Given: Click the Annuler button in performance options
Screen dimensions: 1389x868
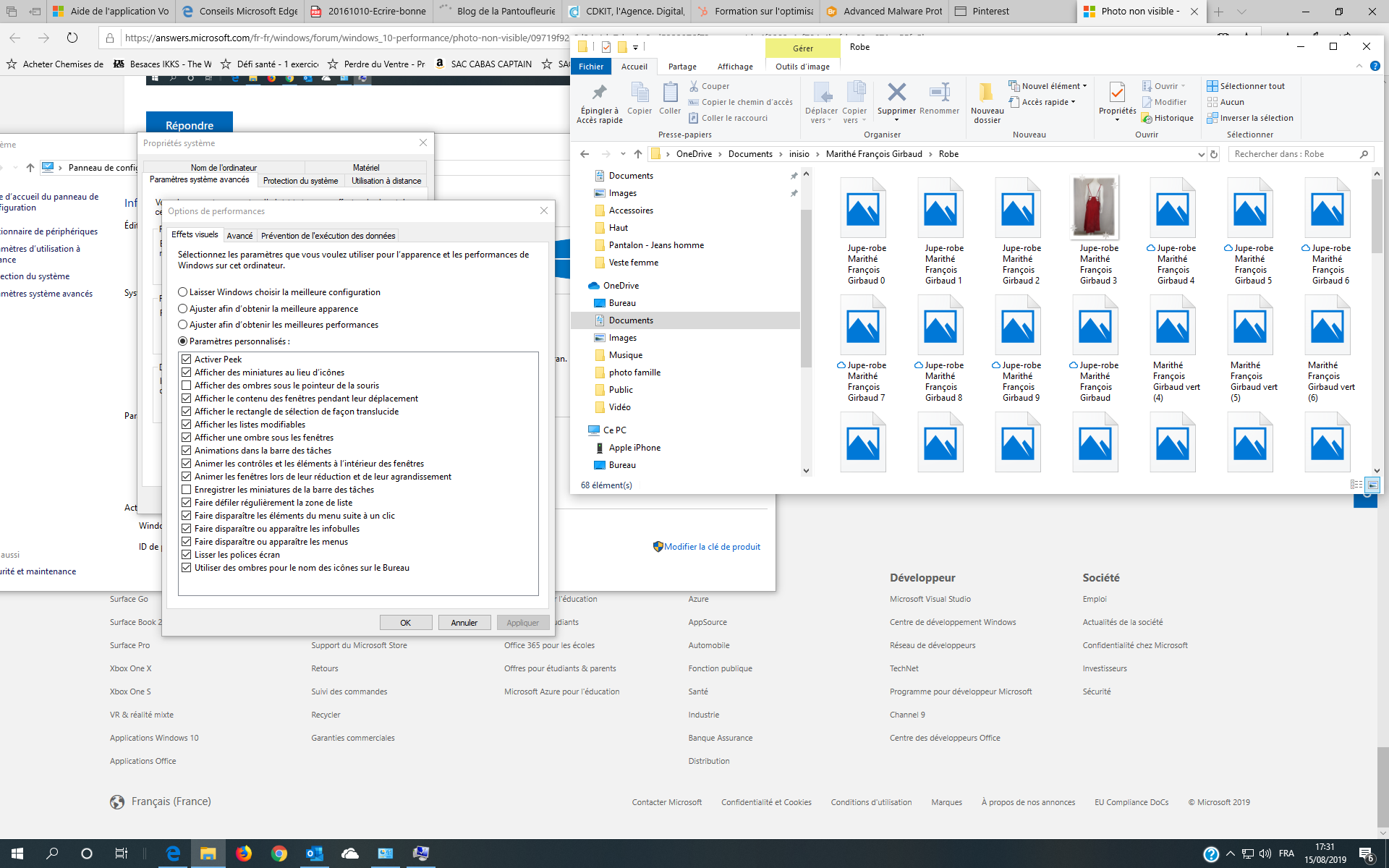Looking at the screenshot, I should click(464, 623).
